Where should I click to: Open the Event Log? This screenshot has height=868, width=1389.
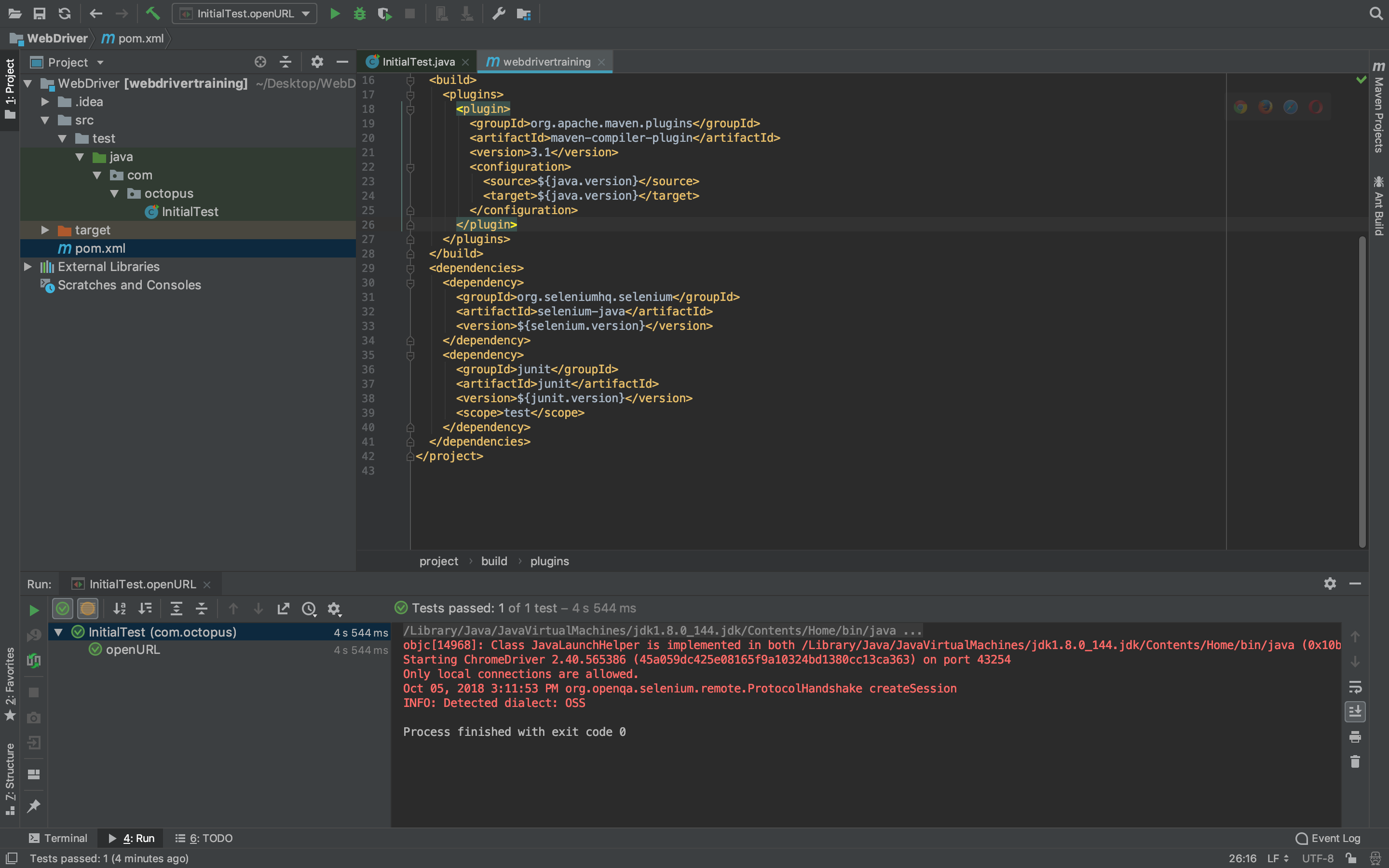1328,838
